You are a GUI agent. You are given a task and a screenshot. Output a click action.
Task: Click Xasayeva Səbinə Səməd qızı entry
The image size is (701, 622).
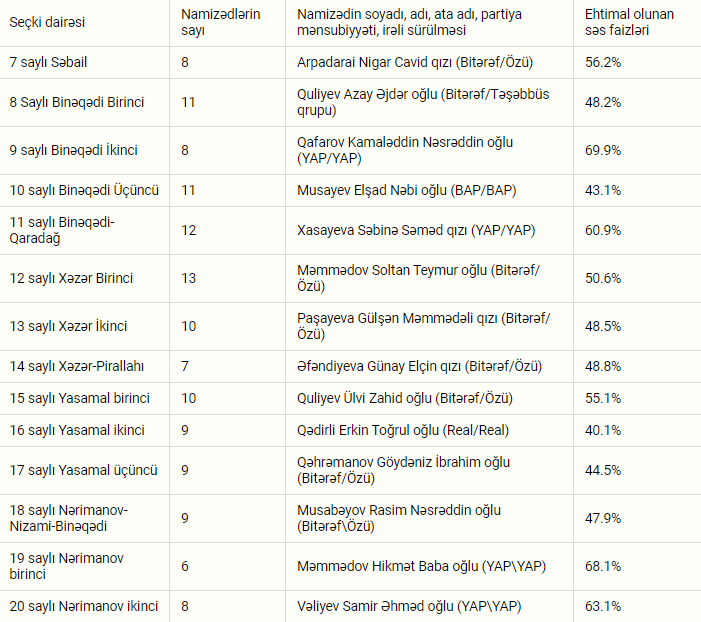pyautogui.click(x=416, y=230)
